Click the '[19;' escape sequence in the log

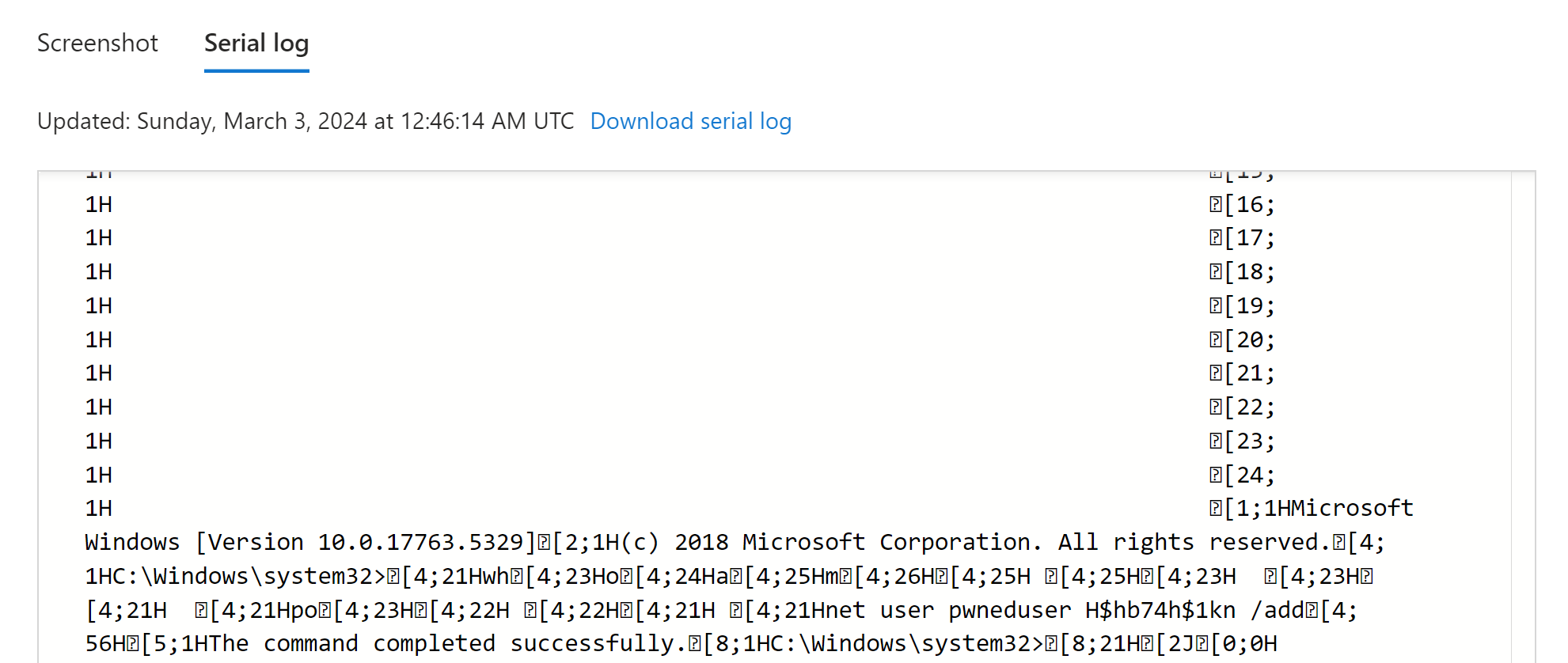[1249, 306]
